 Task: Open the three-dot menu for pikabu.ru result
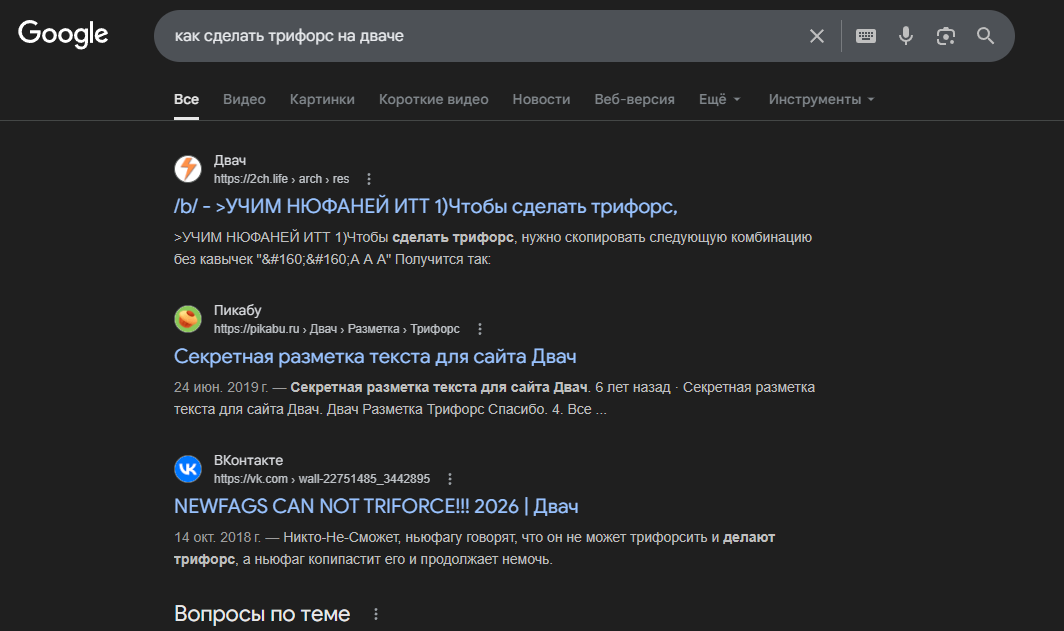480,329
